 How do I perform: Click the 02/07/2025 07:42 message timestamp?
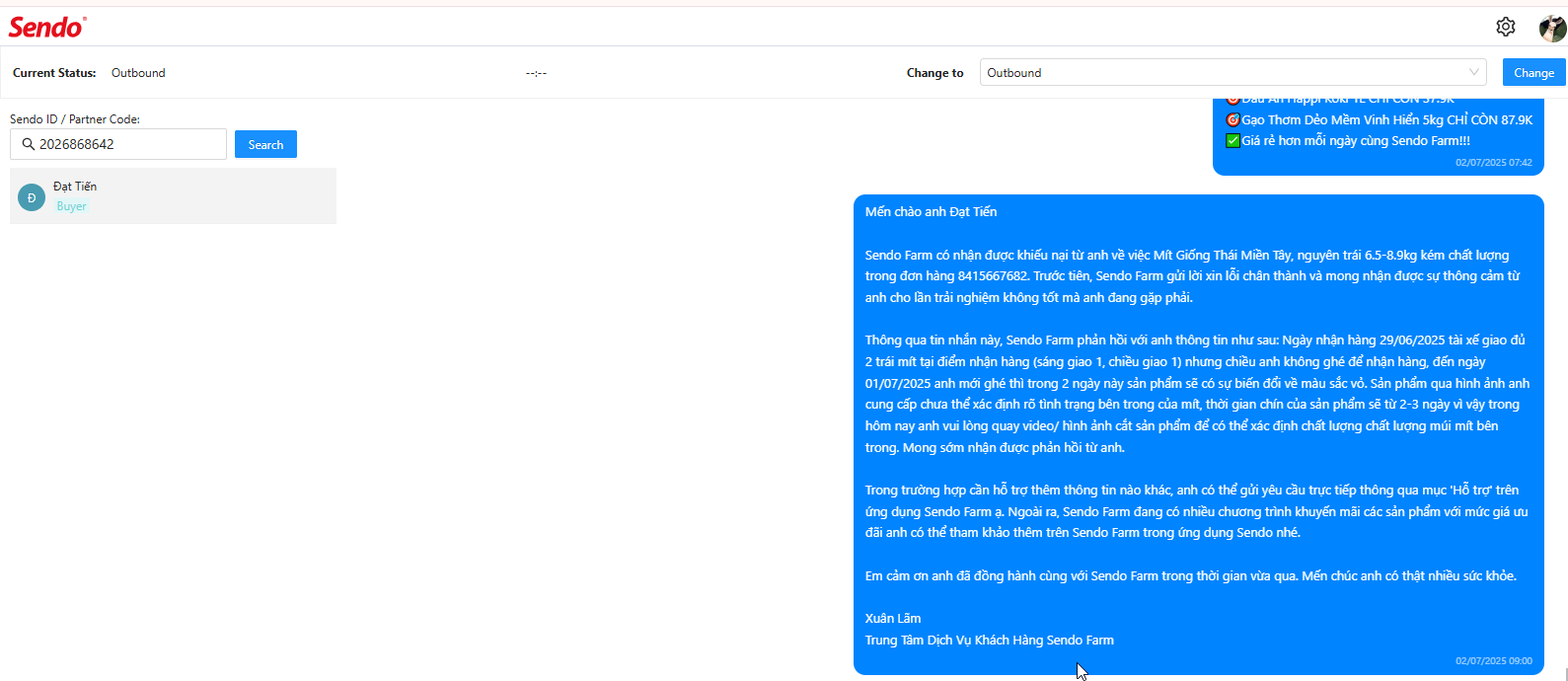tap(1494, 163)
